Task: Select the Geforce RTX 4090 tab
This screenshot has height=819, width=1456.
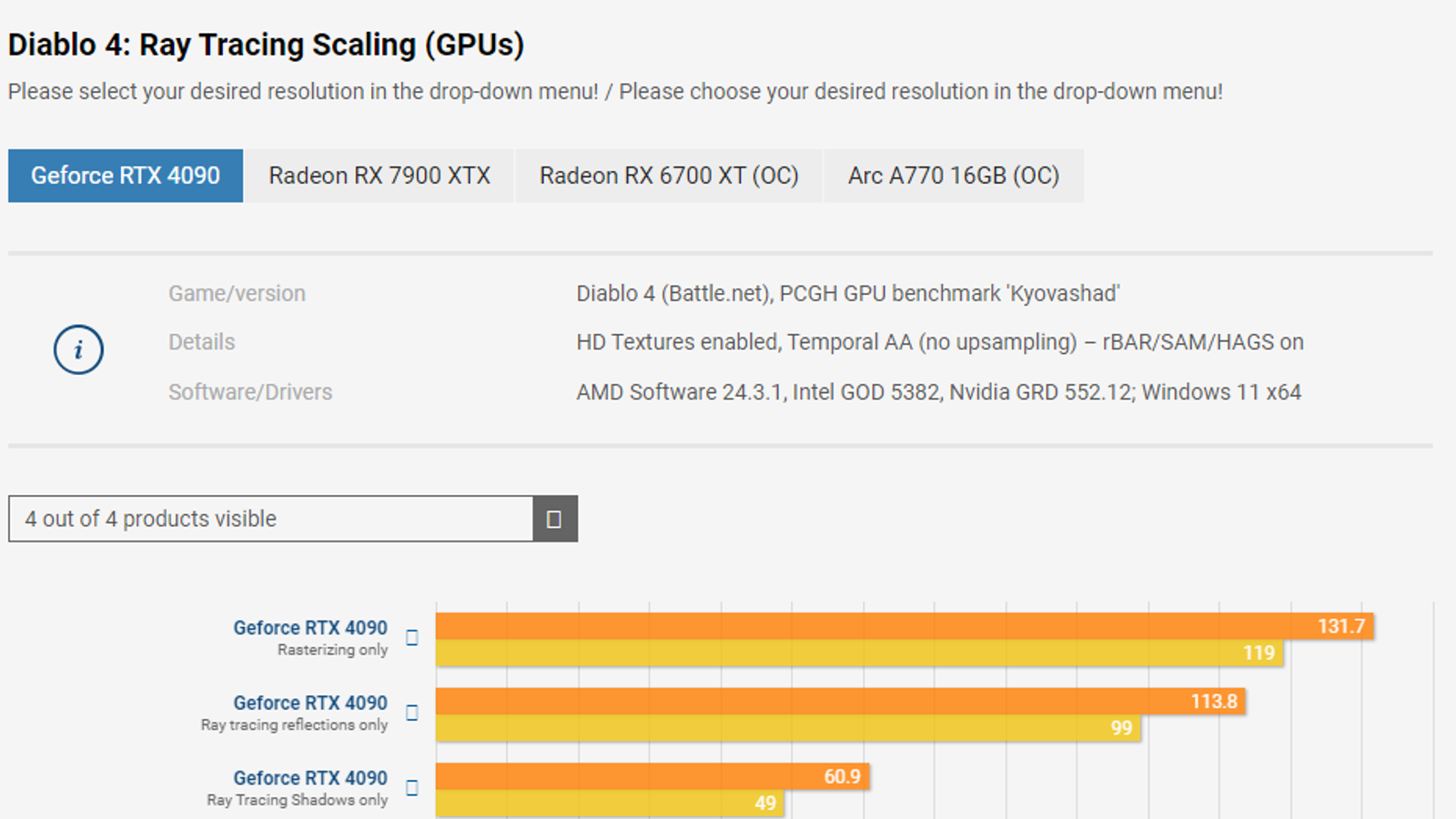Action: click(x=126, y=176)
